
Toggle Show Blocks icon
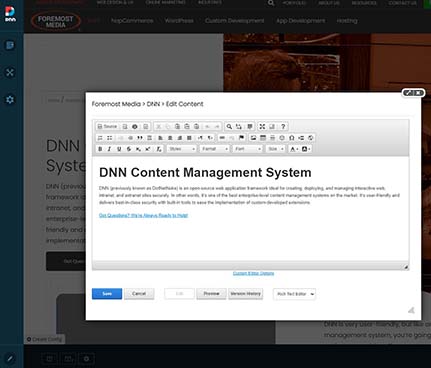(272, 127)
